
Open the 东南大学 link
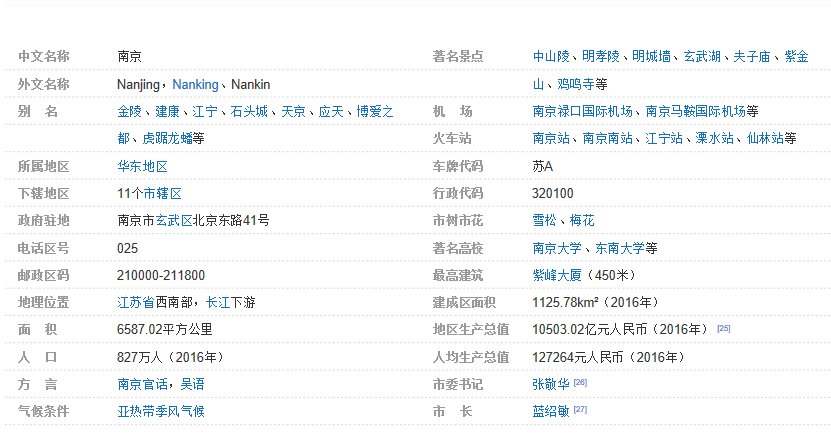pos(620,248)
